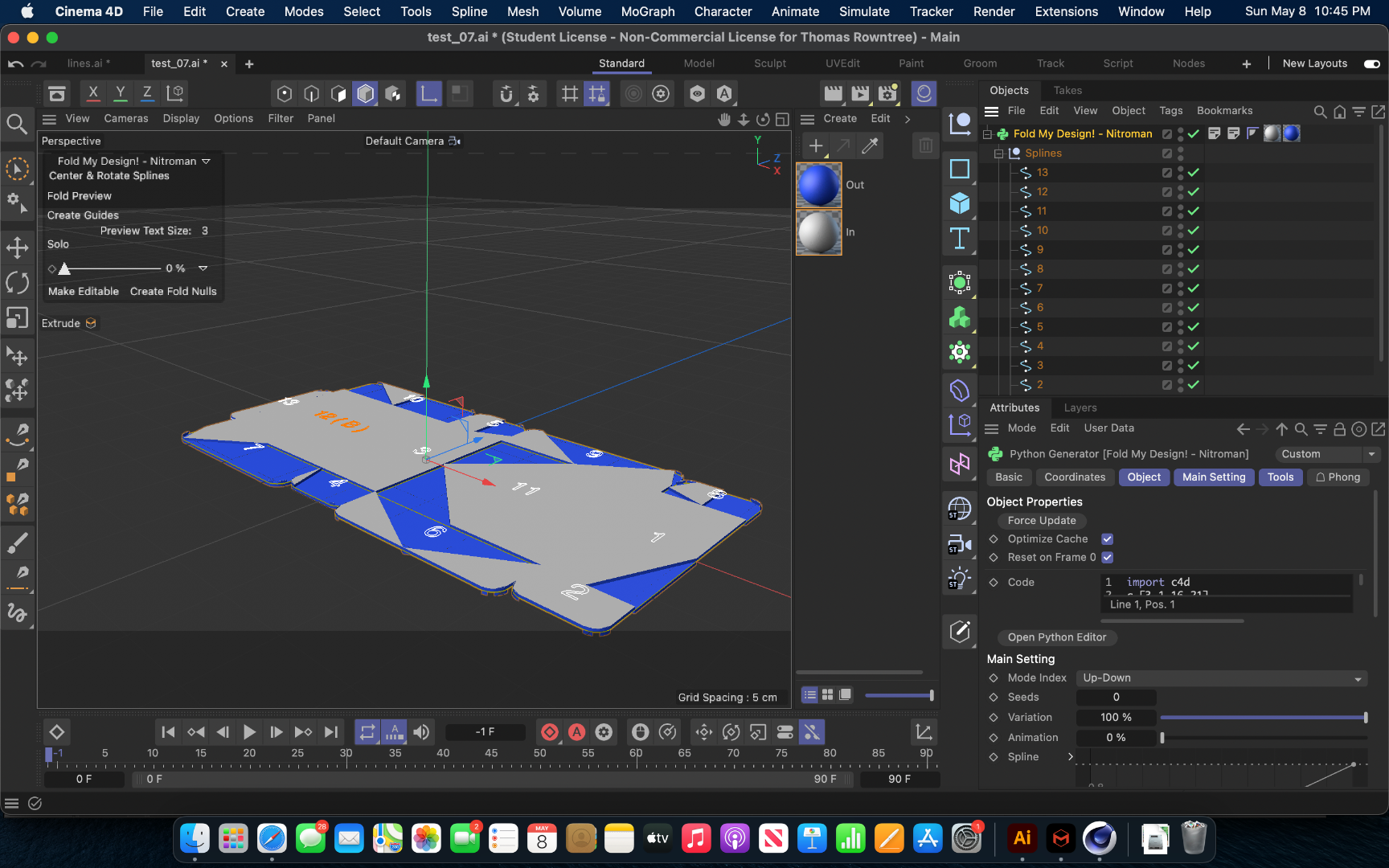
Task: Open Edit Render Settings icon
Action: point(888,94)
